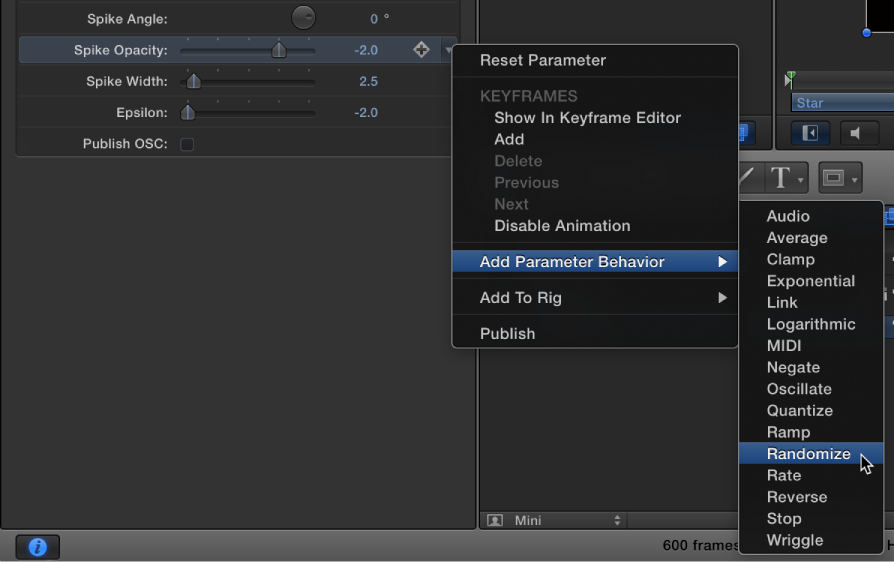Open Add To Rig submenu
Viewport: 894px width, 562px height.
[595, 298]
